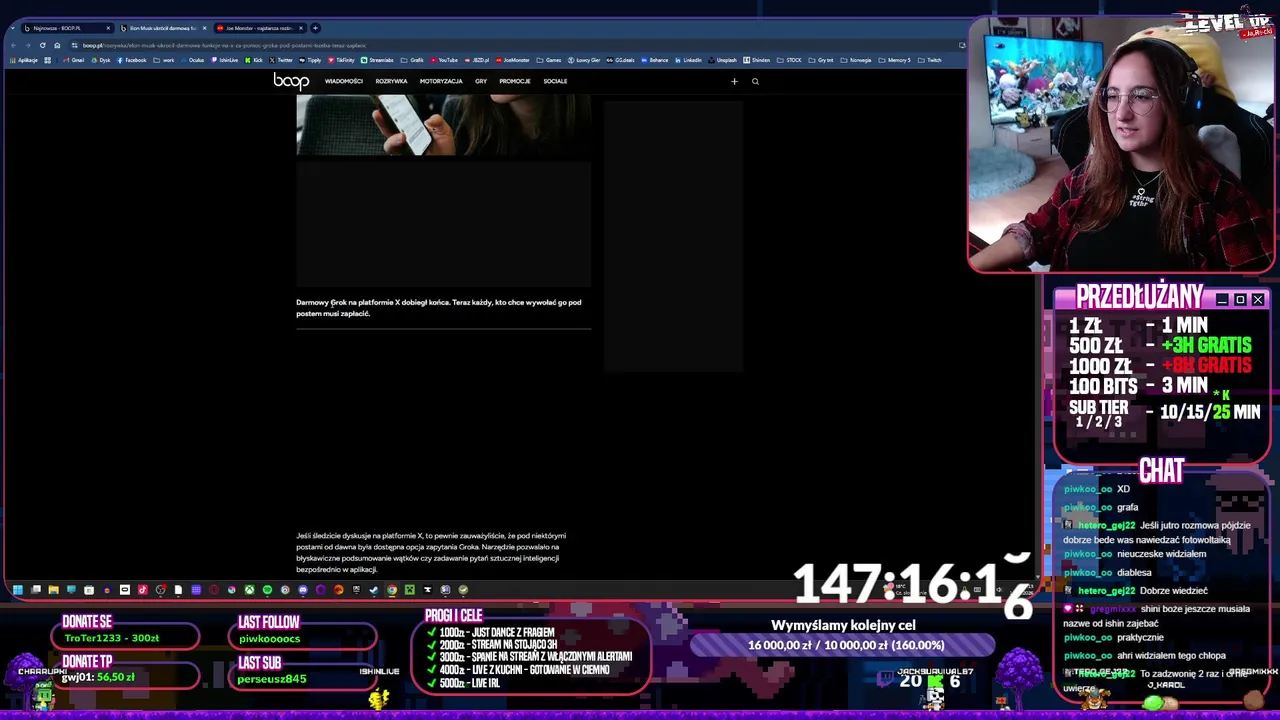Open the IshinLive bookmark
This screenshot has width=1280, height=720.
click(x=226, y=60)
